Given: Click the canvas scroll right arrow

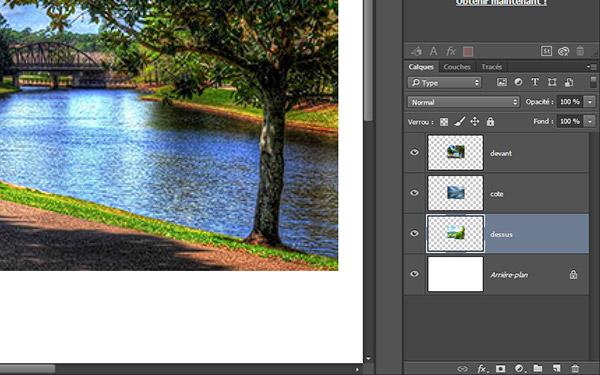Looking at the screenshot, I should click(x=357, y=369).
